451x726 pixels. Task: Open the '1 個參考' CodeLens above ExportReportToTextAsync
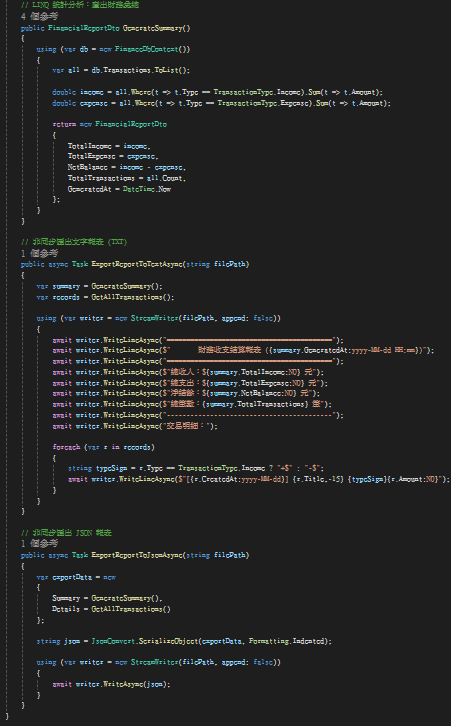tap(39, 253)
